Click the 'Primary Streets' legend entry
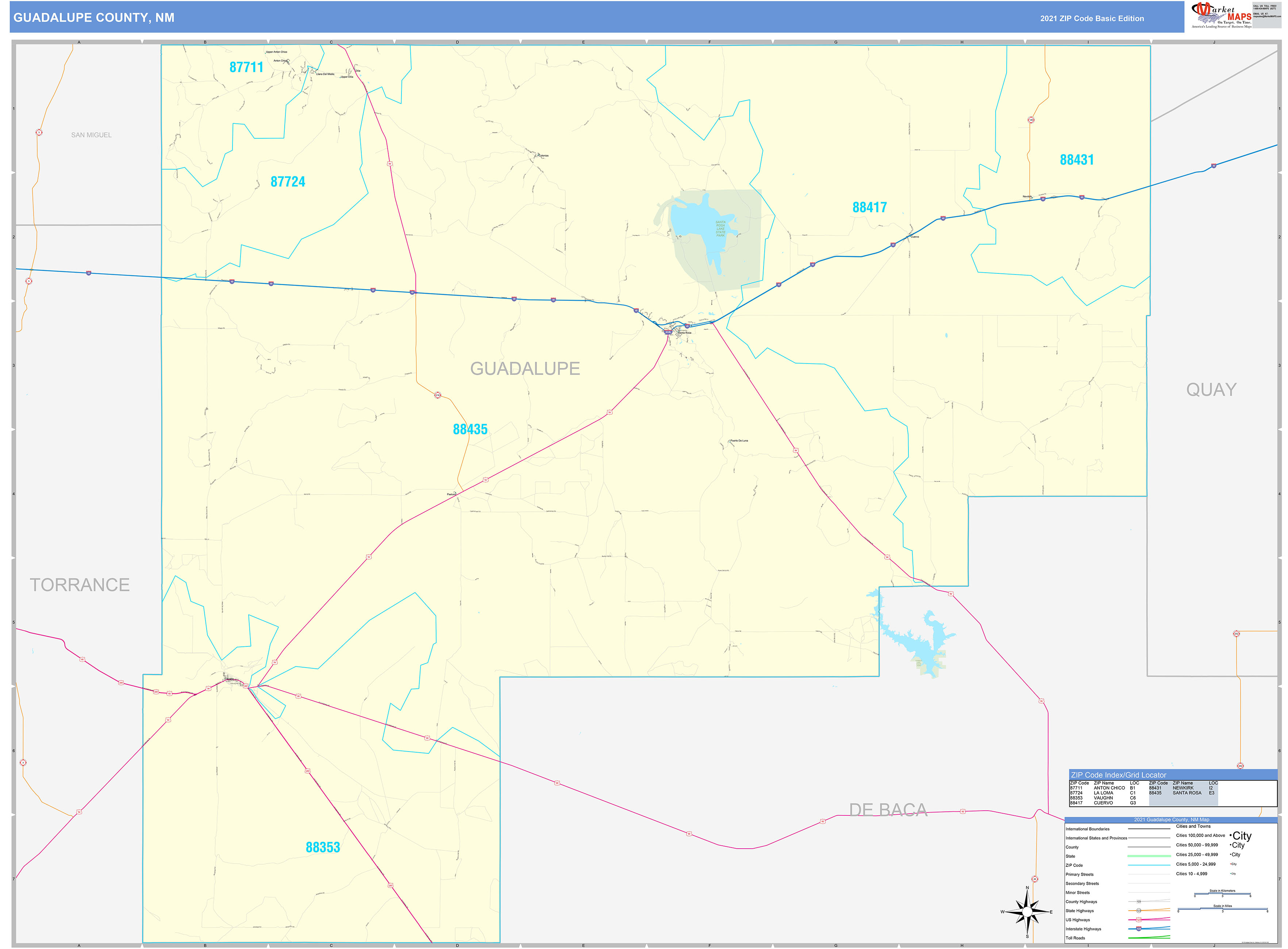 click(x=1080, y=874)
